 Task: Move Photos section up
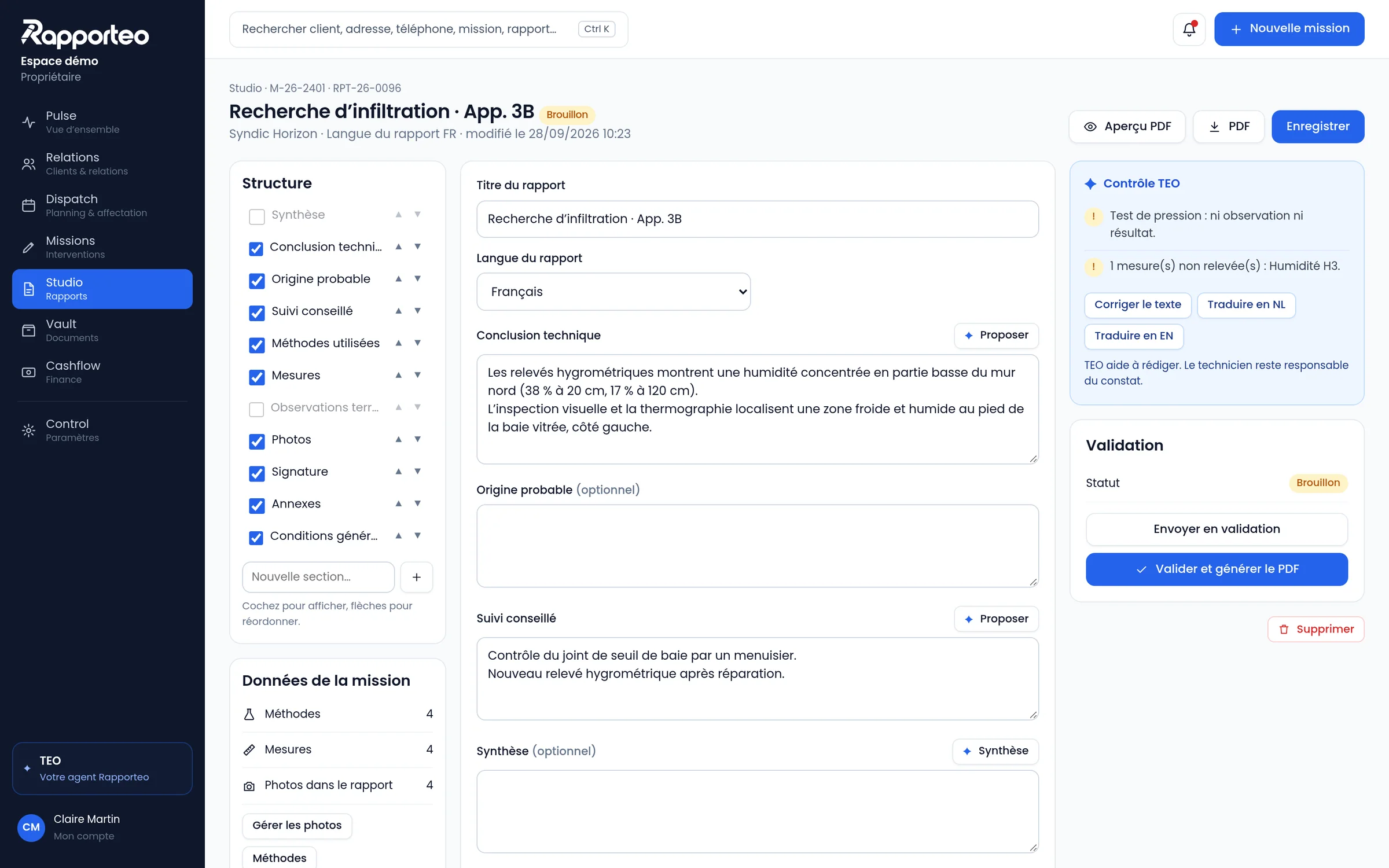[x=398, y=439]
